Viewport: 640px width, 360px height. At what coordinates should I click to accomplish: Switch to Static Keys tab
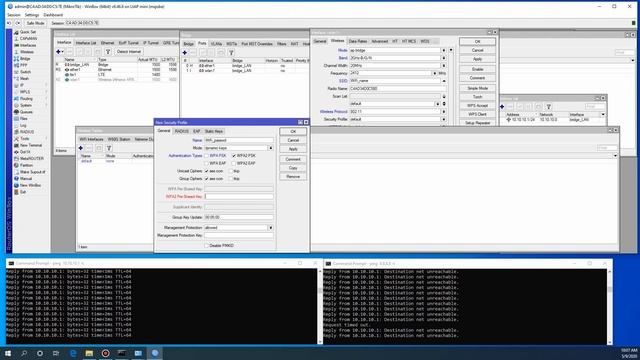[x=213, y=131]
